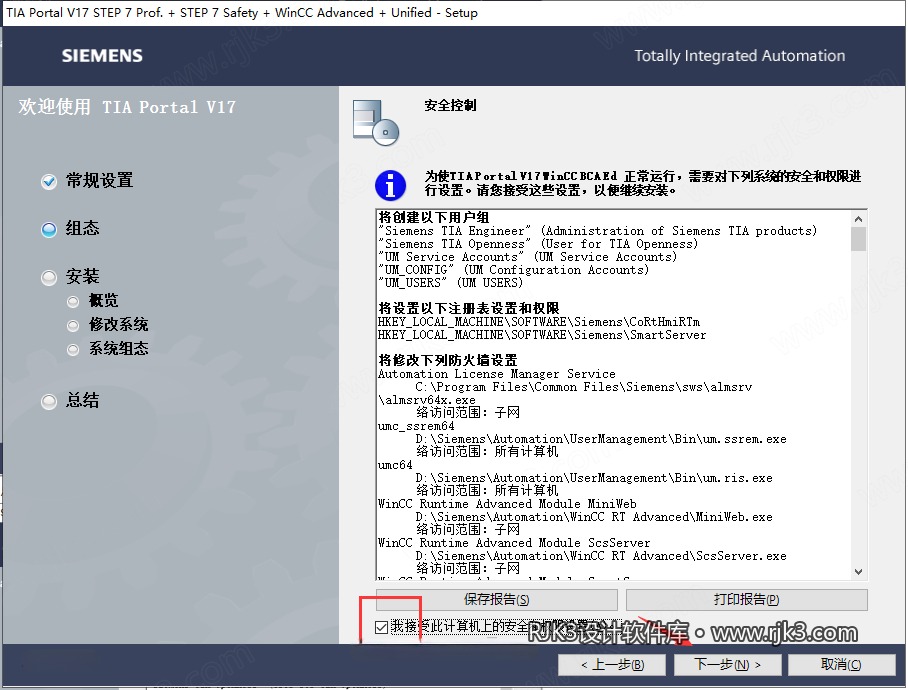Click 将修改下列防火墙设置 heading
Viewport: 908px width, 690px height.
pos(448,360)
